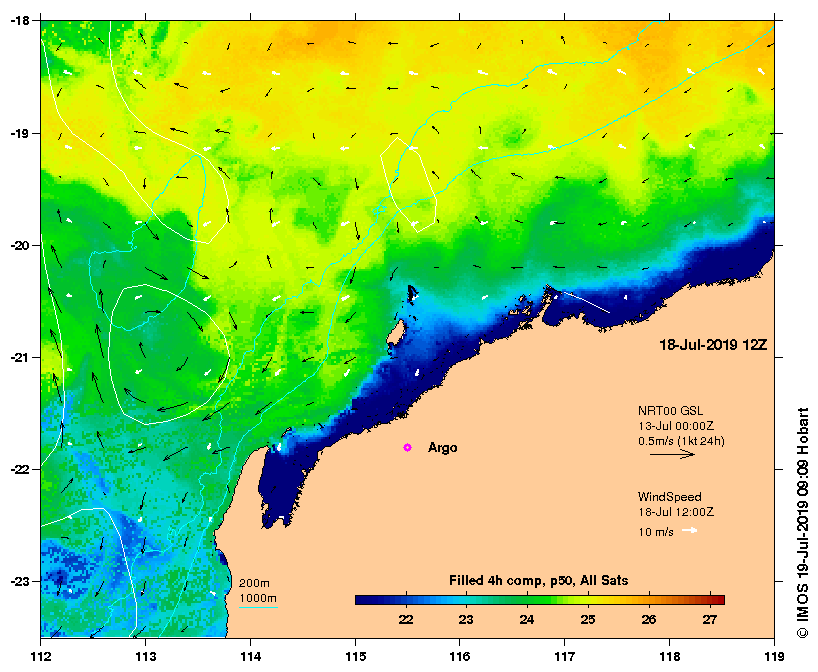Click the IMOS copyright text on right edge
The height and width of the screenshot is (672, 818).
point(802,522)
